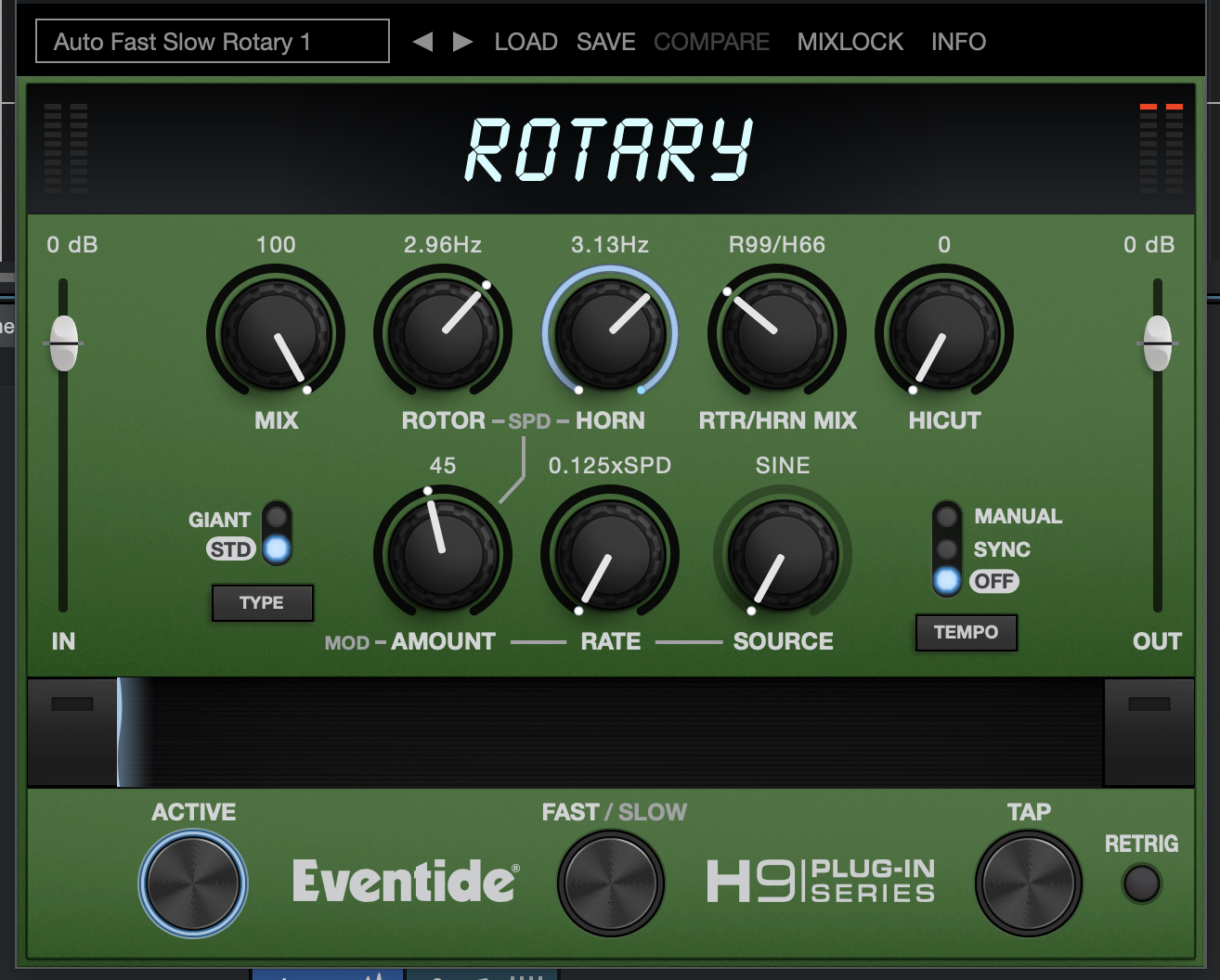Click the IN level slider handle

(64, 343)
